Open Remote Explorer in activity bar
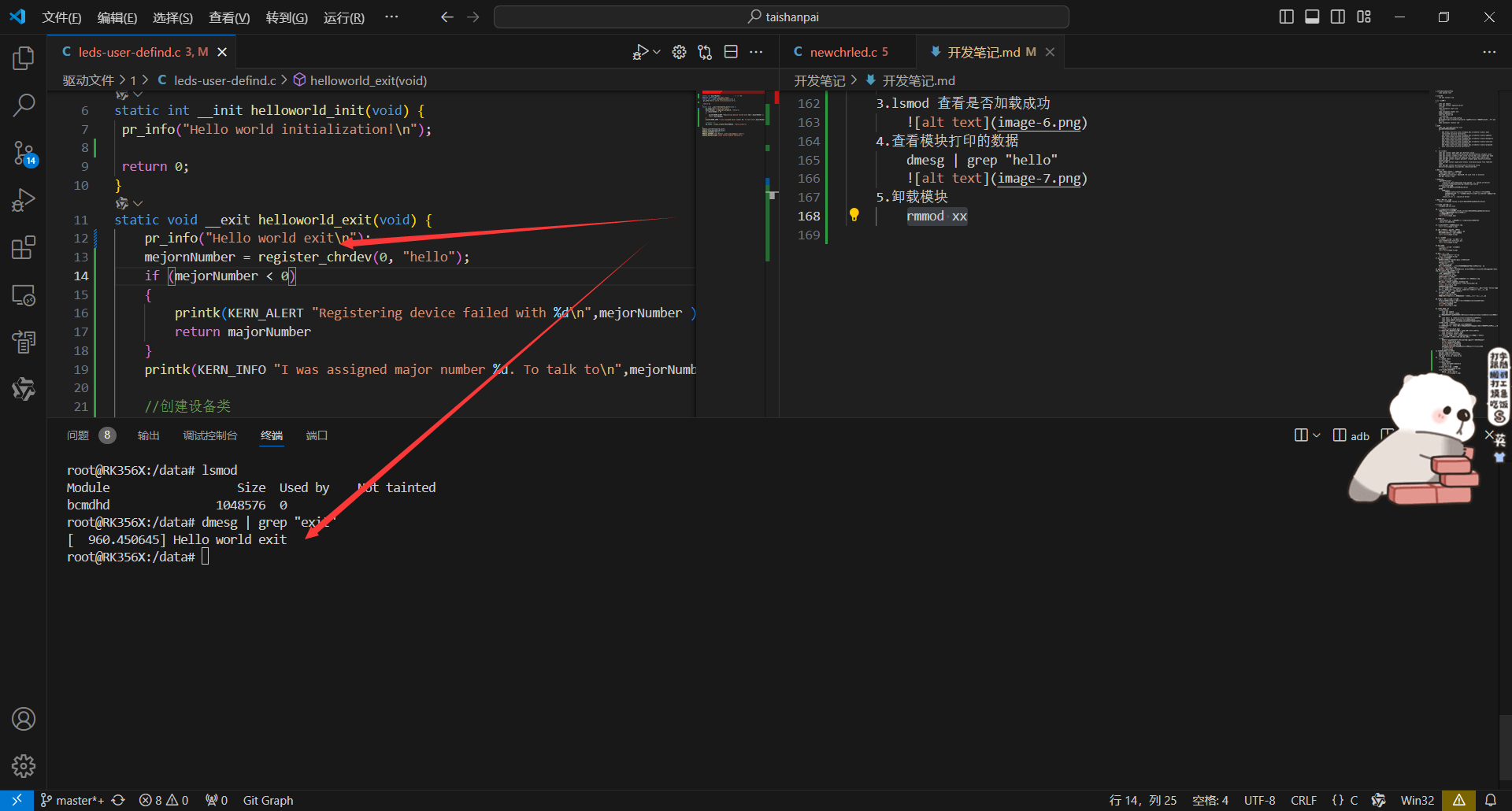The width and height of the screenshot is (1512, 811). pyautogui.click(x=24, y=295)
